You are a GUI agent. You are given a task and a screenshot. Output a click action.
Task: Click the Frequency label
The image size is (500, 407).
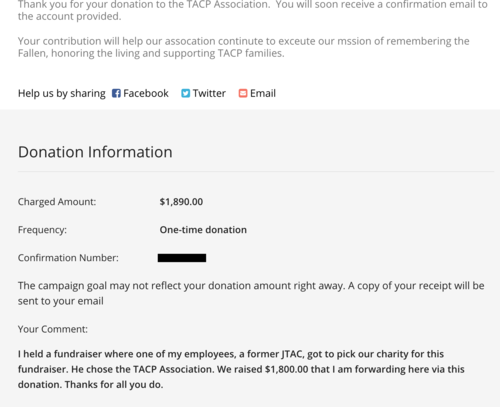(x=42, y=230)
